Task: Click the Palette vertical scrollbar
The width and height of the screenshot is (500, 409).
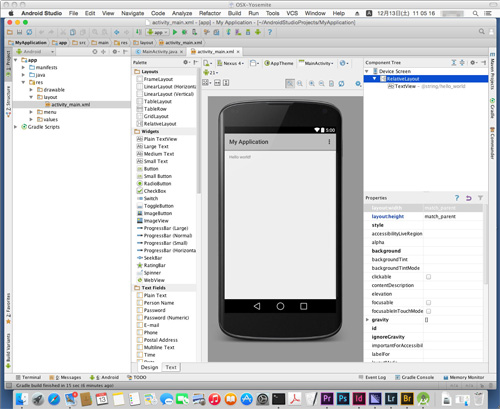Action: (x=199, y=132)
